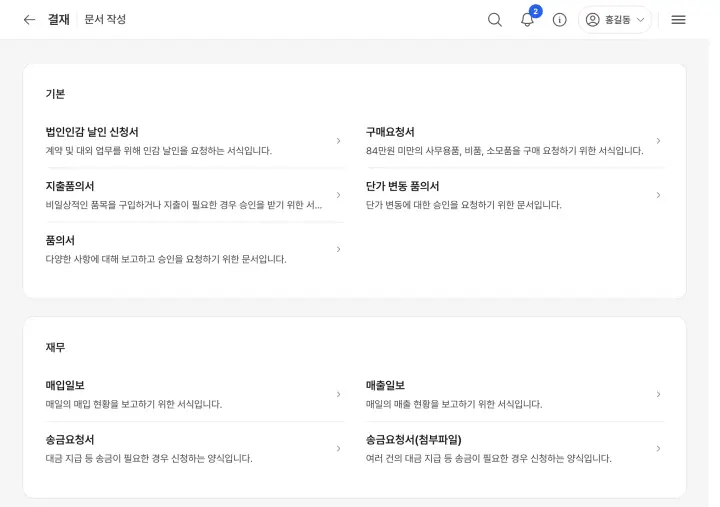Viewport: 720px width, 507px height.
Task: Open 구매요청서 chevron arrow
Action: 658,141
